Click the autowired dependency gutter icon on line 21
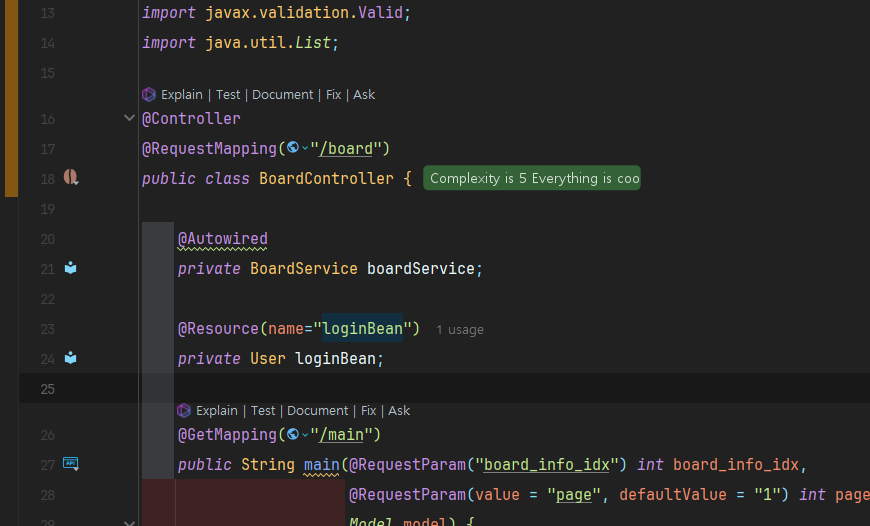The image size is (870, 526). click(x=70, y=268)
